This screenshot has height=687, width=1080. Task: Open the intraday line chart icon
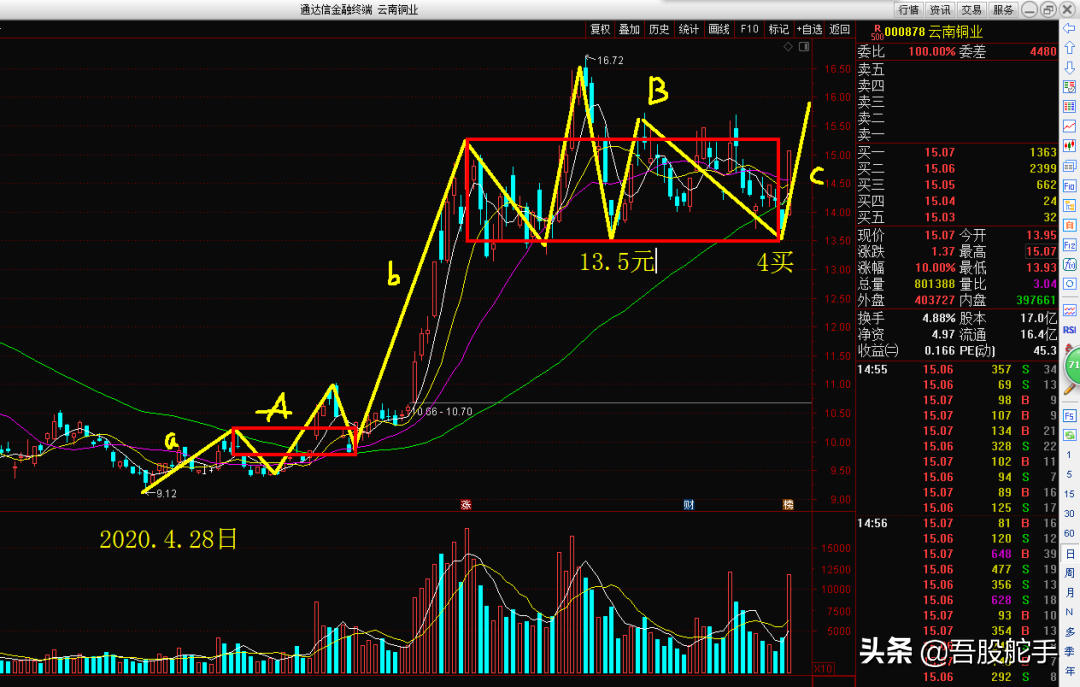pos(1070,126)
